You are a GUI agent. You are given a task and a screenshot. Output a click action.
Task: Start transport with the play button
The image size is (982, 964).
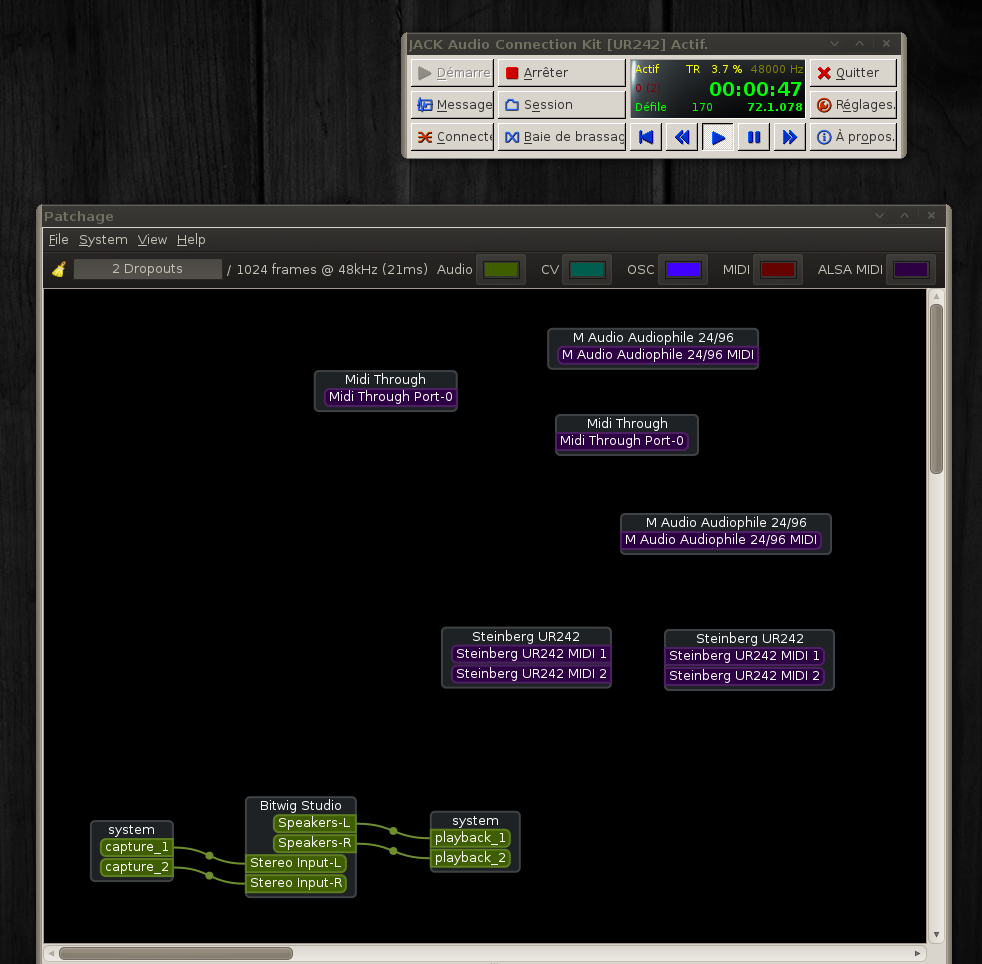pos(718,137)
